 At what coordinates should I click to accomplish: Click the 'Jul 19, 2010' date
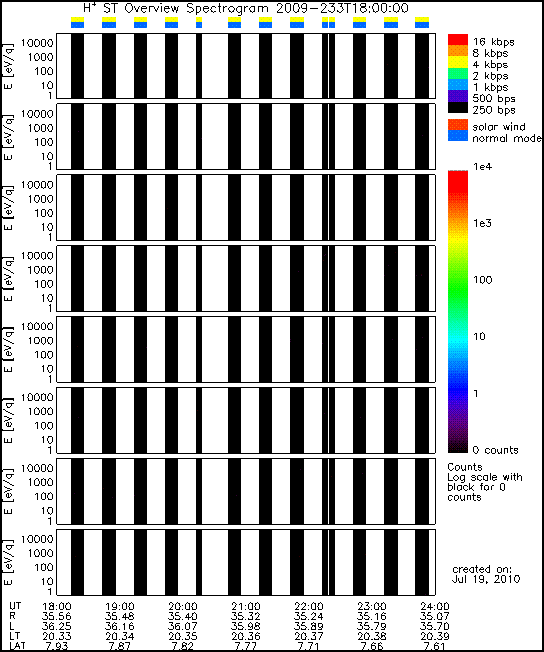click(x=486, y=579)
